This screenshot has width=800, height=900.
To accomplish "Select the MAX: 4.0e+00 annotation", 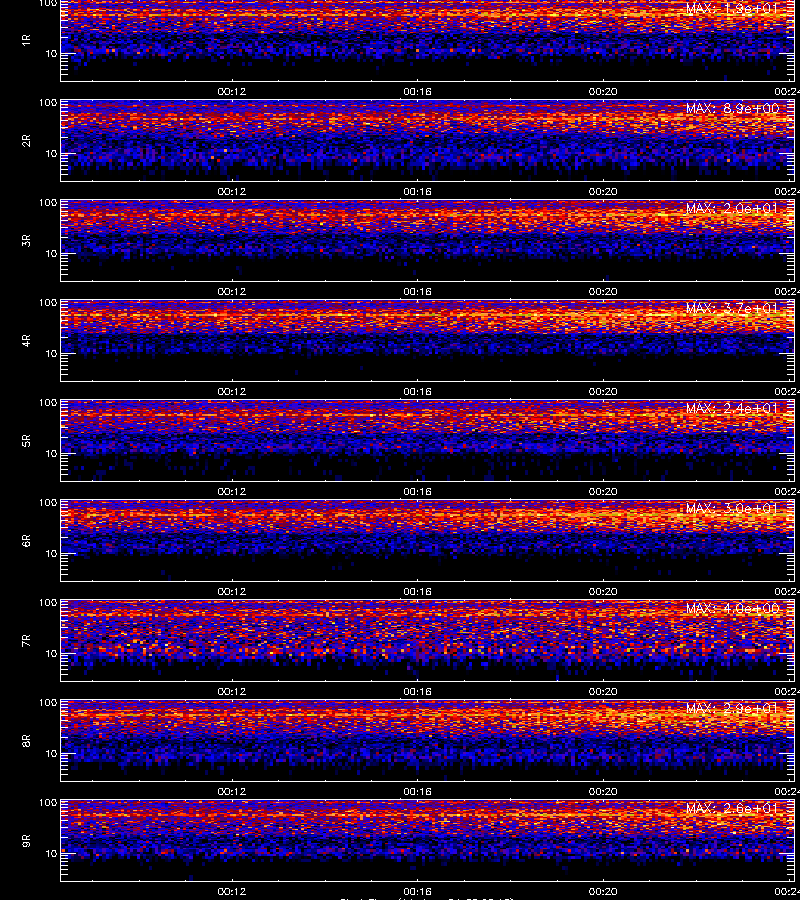I will click(x=732, y=608).
